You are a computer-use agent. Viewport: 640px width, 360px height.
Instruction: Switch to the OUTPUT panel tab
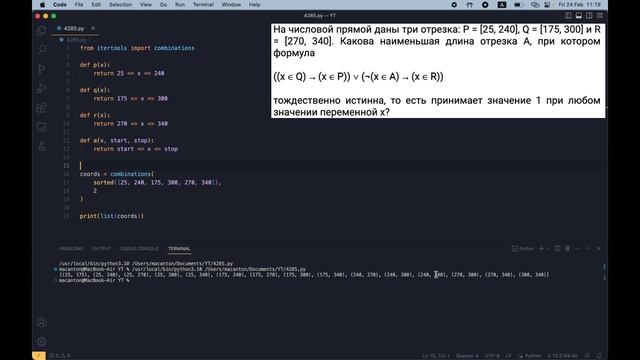click(102, 249)
